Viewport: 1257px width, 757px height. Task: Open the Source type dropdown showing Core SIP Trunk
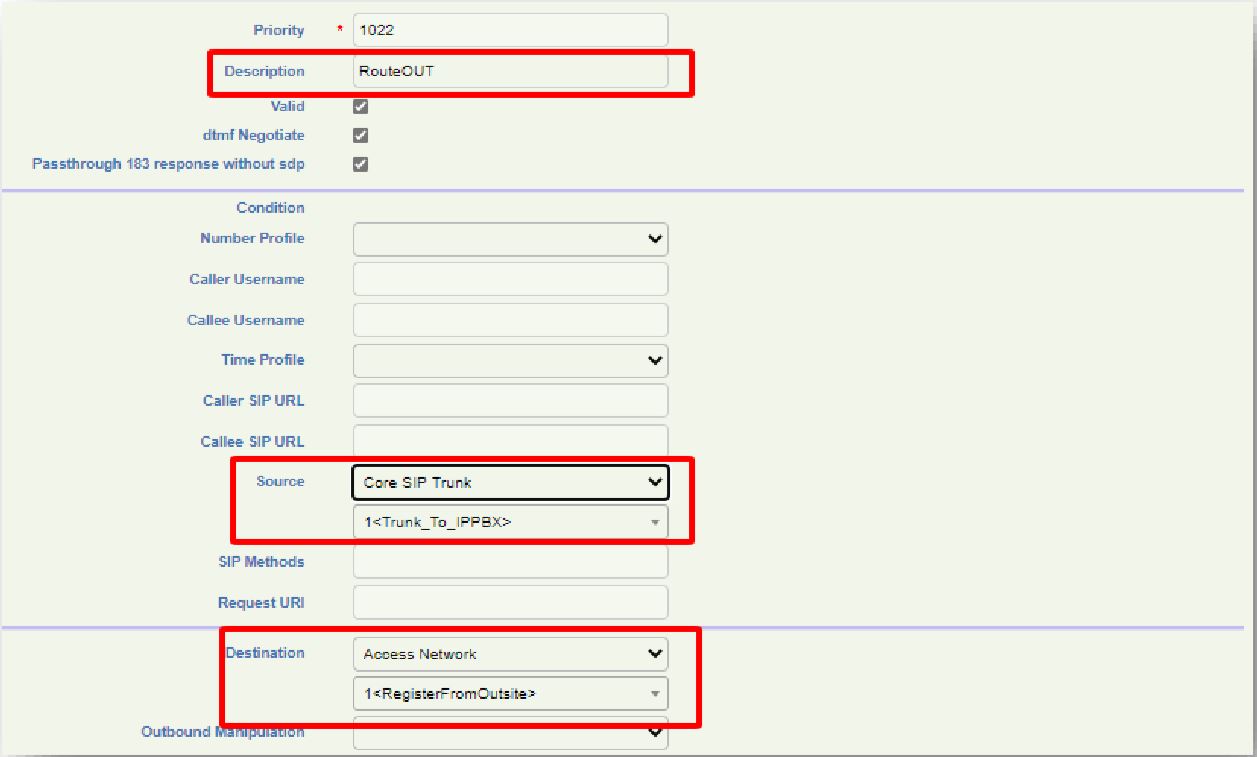tap(510, 482)
